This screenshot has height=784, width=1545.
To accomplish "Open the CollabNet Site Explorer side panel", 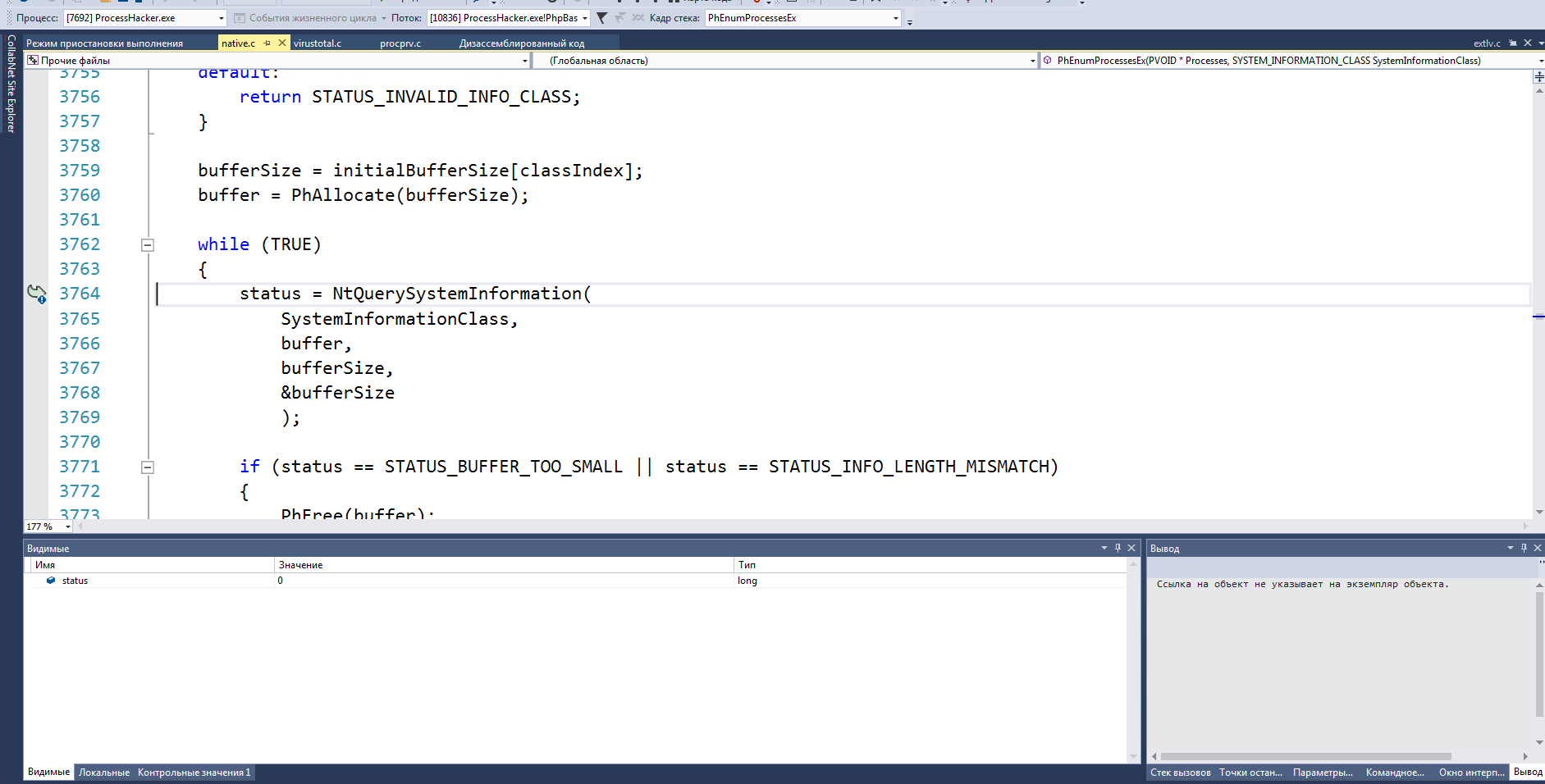I will [x=11, y=84].
